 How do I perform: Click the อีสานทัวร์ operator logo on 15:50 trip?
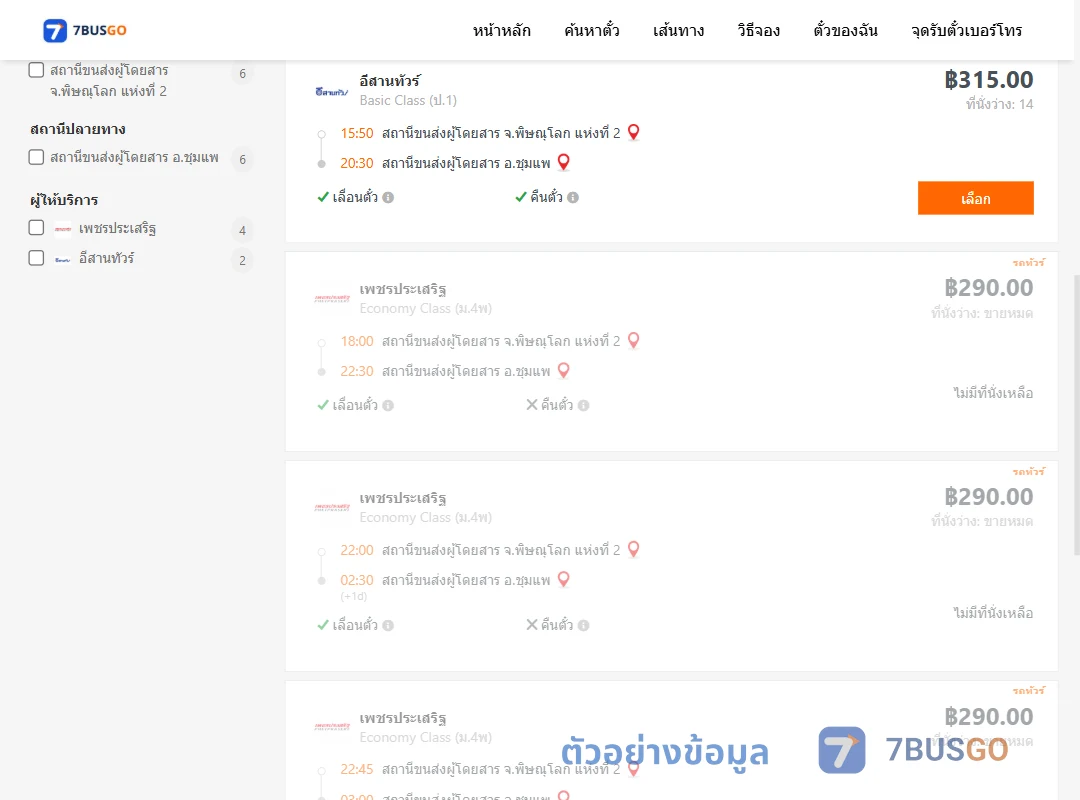[332, 92]
